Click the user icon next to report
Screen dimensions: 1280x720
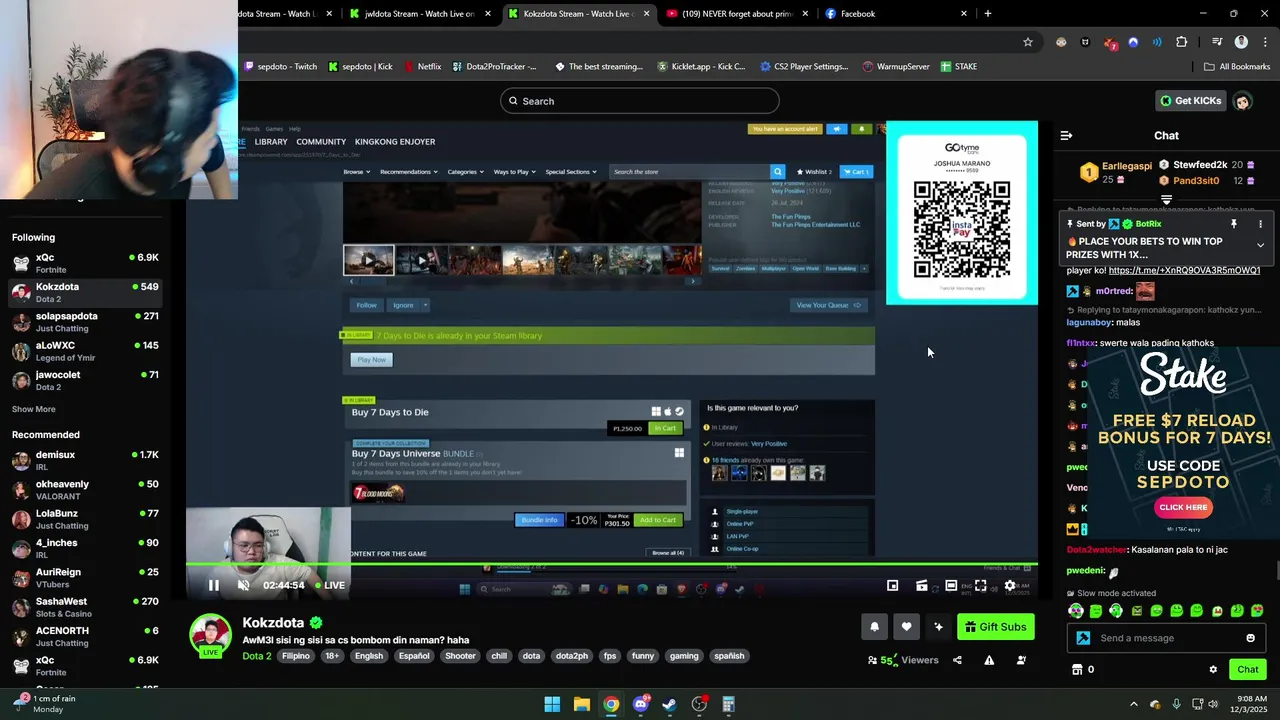[x=1021, y=660]
